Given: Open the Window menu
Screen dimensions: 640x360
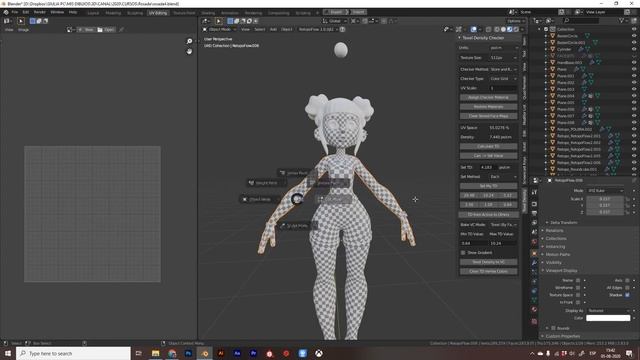Looking at the screenshot, I should coord(57,12).
